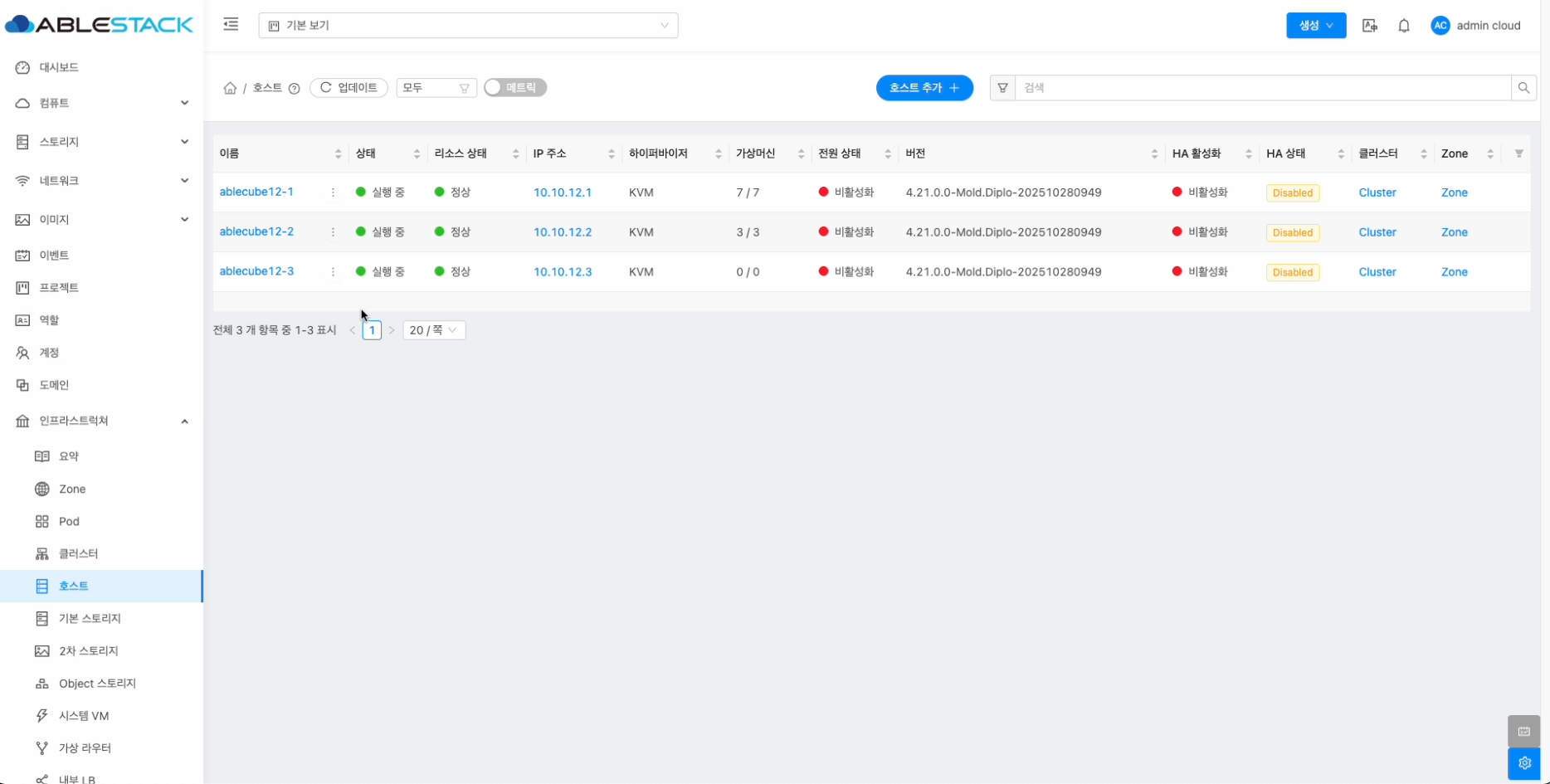Collapse the sidebar with the menu fold icon
The height and width of the screenshot is (784, 1550).
point(231,25)
